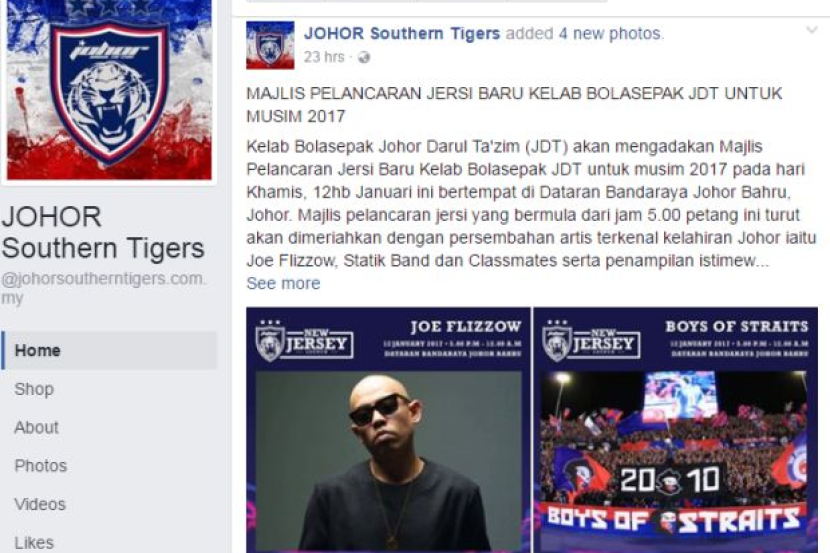Click the small JDT avatar beside post

click(x=270, y=45)
